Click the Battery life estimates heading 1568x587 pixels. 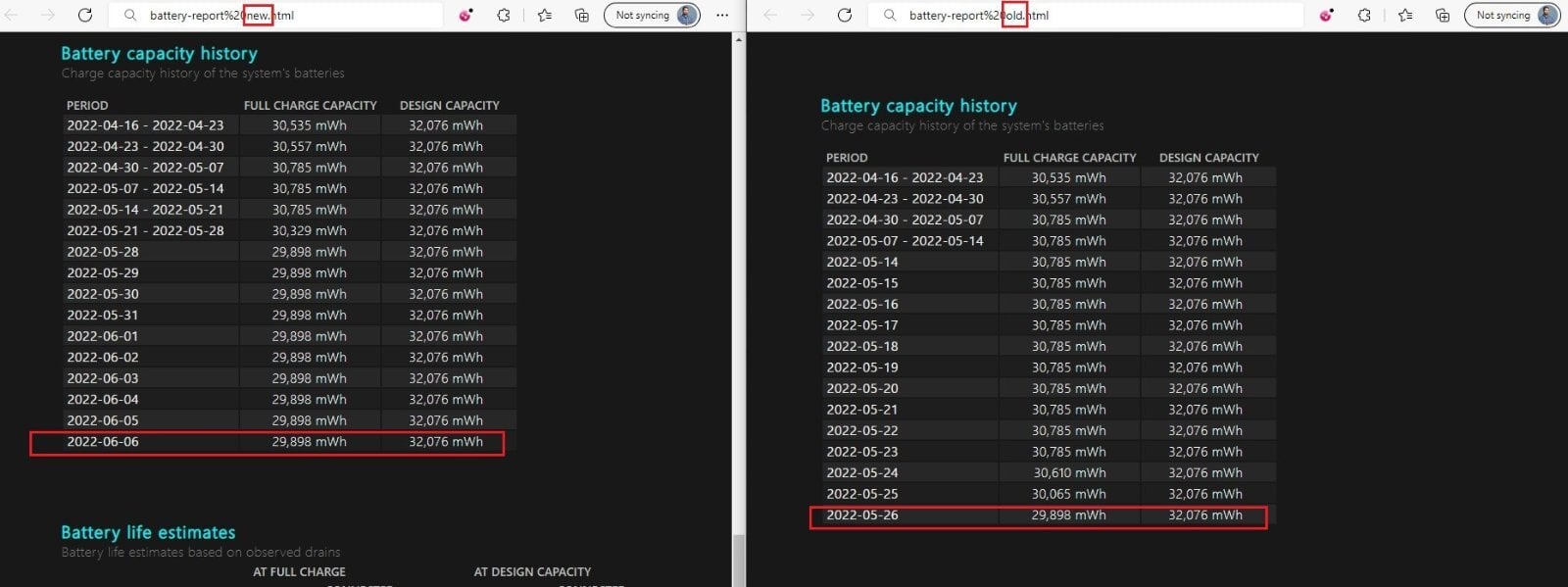coord(148,532)
